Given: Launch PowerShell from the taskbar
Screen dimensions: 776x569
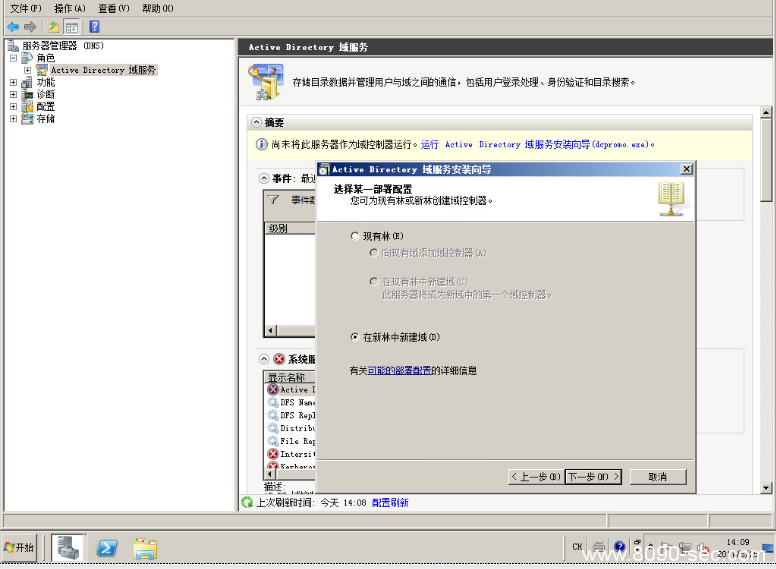Looking at the screenshot, I should (106, 548).
